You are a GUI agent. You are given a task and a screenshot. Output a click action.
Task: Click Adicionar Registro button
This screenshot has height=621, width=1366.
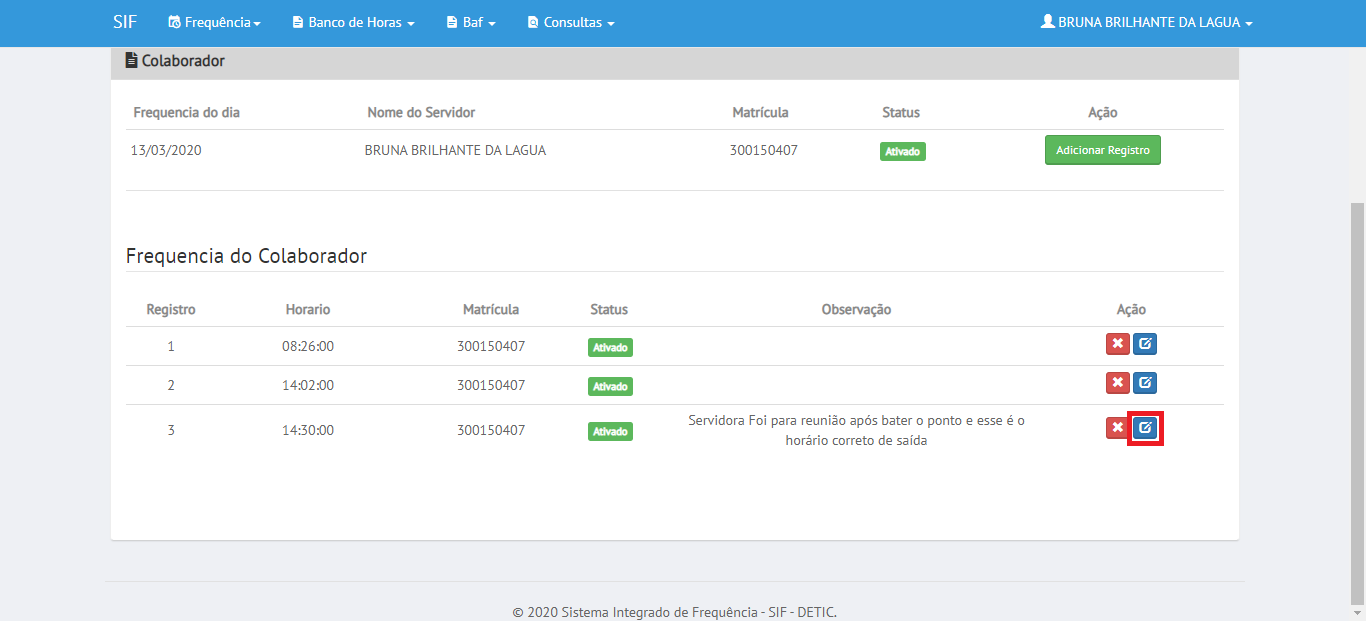pyautogui.click(x=1103, y=150)
